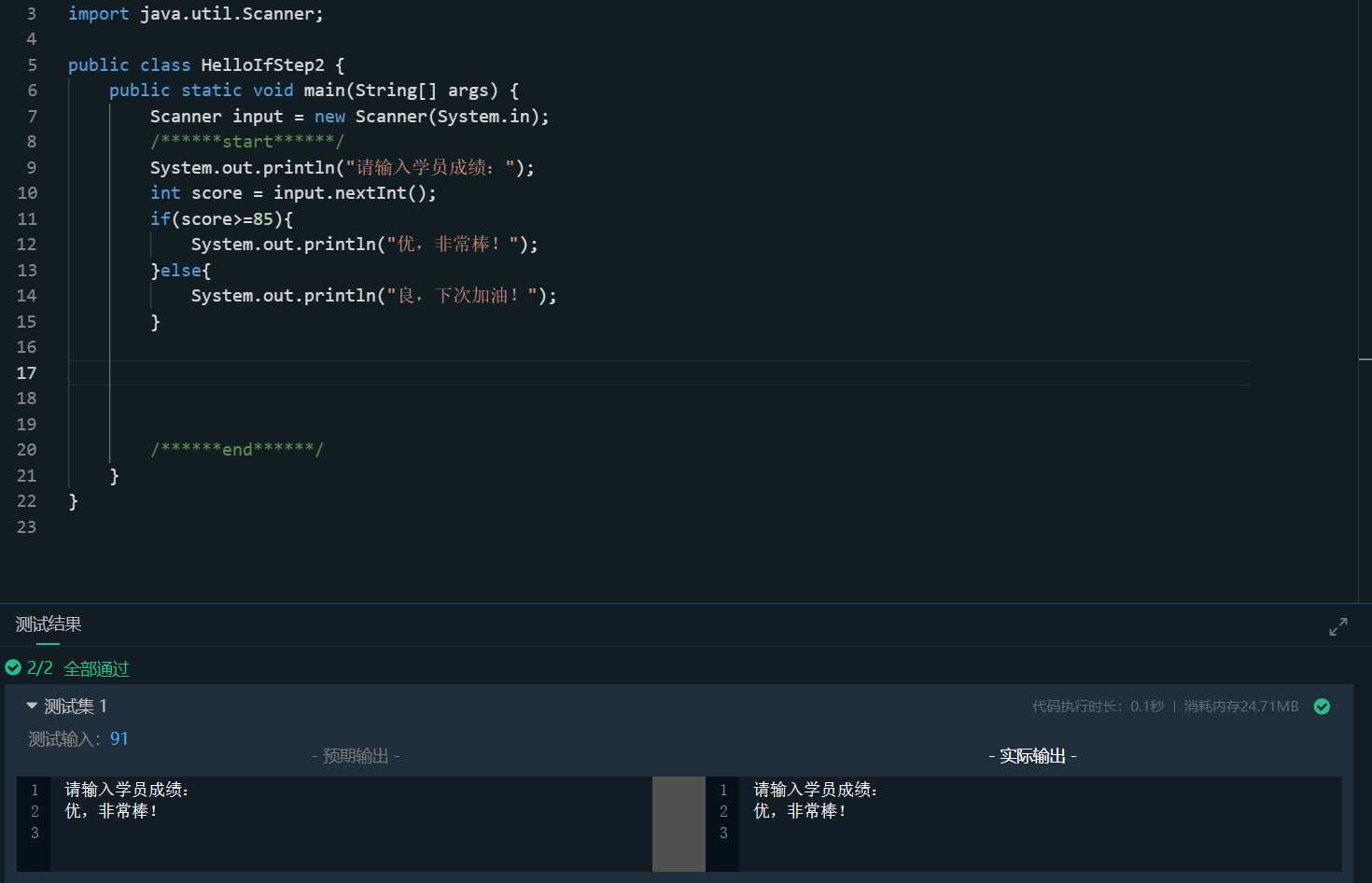Select the 实际输出 header label

click(x=1032, y=756)
